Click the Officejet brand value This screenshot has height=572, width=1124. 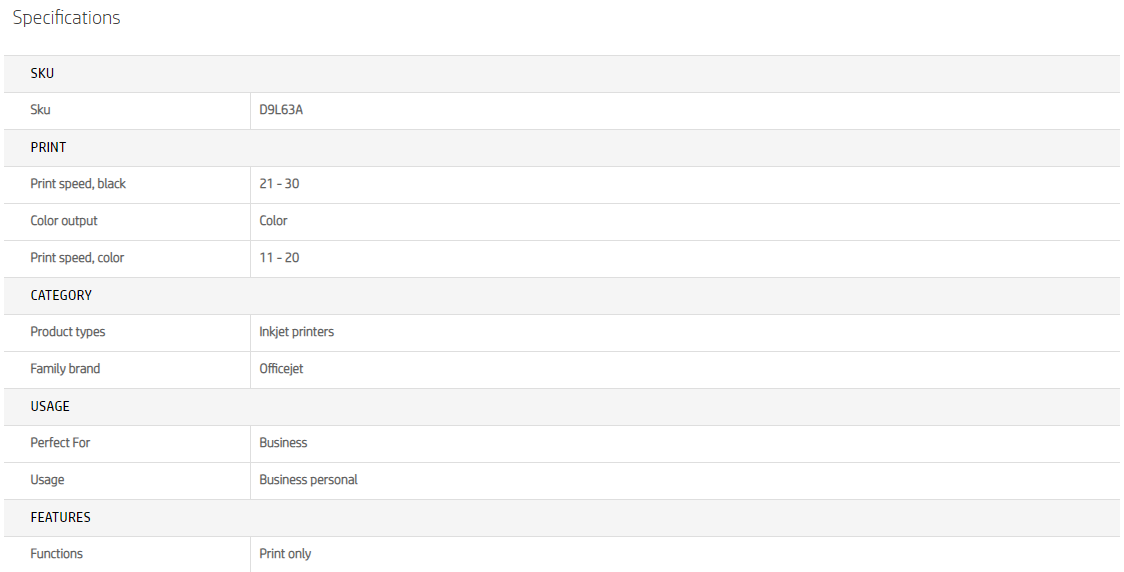(281, 369)
